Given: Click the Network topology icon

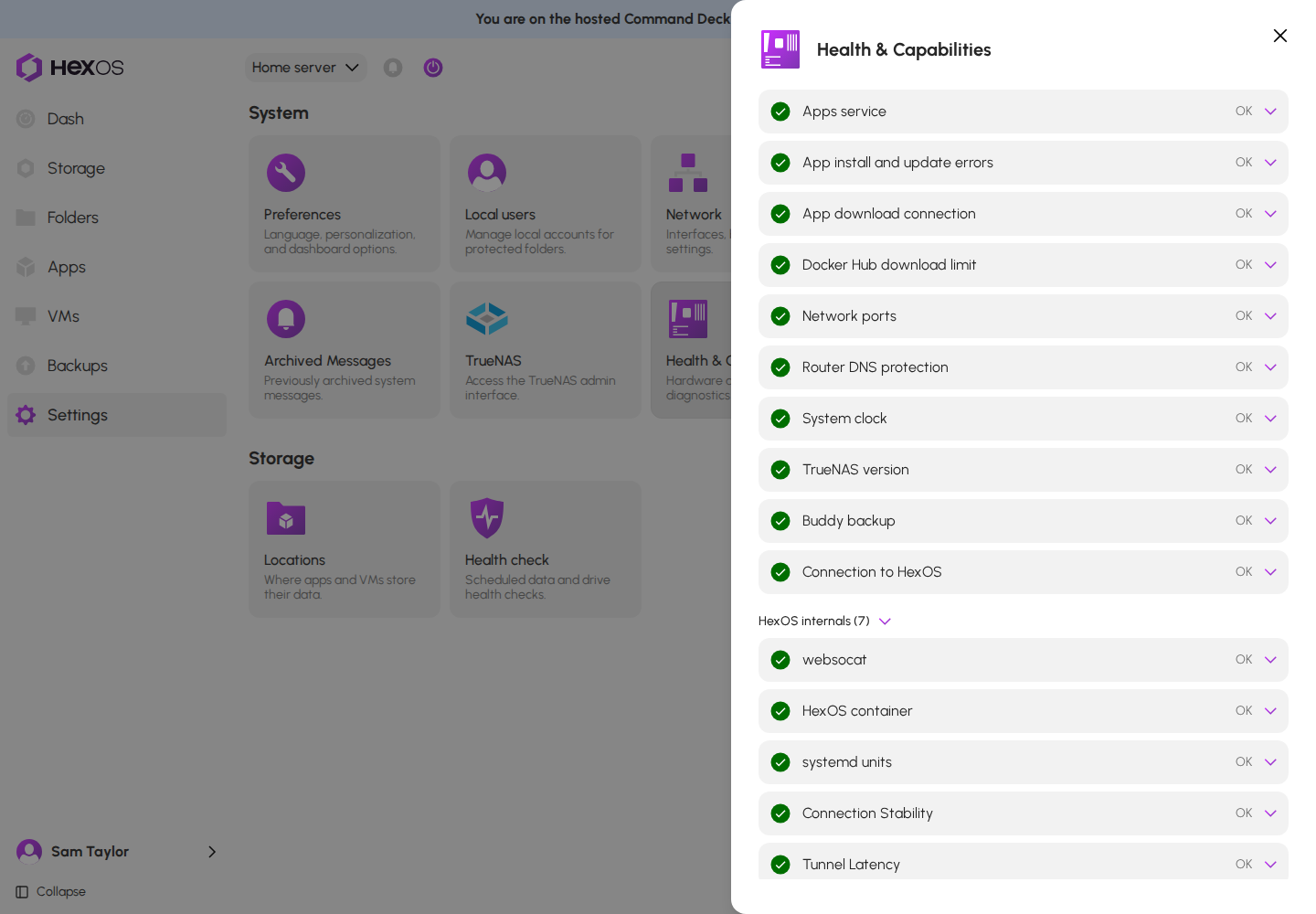Looking at the screenshot, I should point(688,173).
